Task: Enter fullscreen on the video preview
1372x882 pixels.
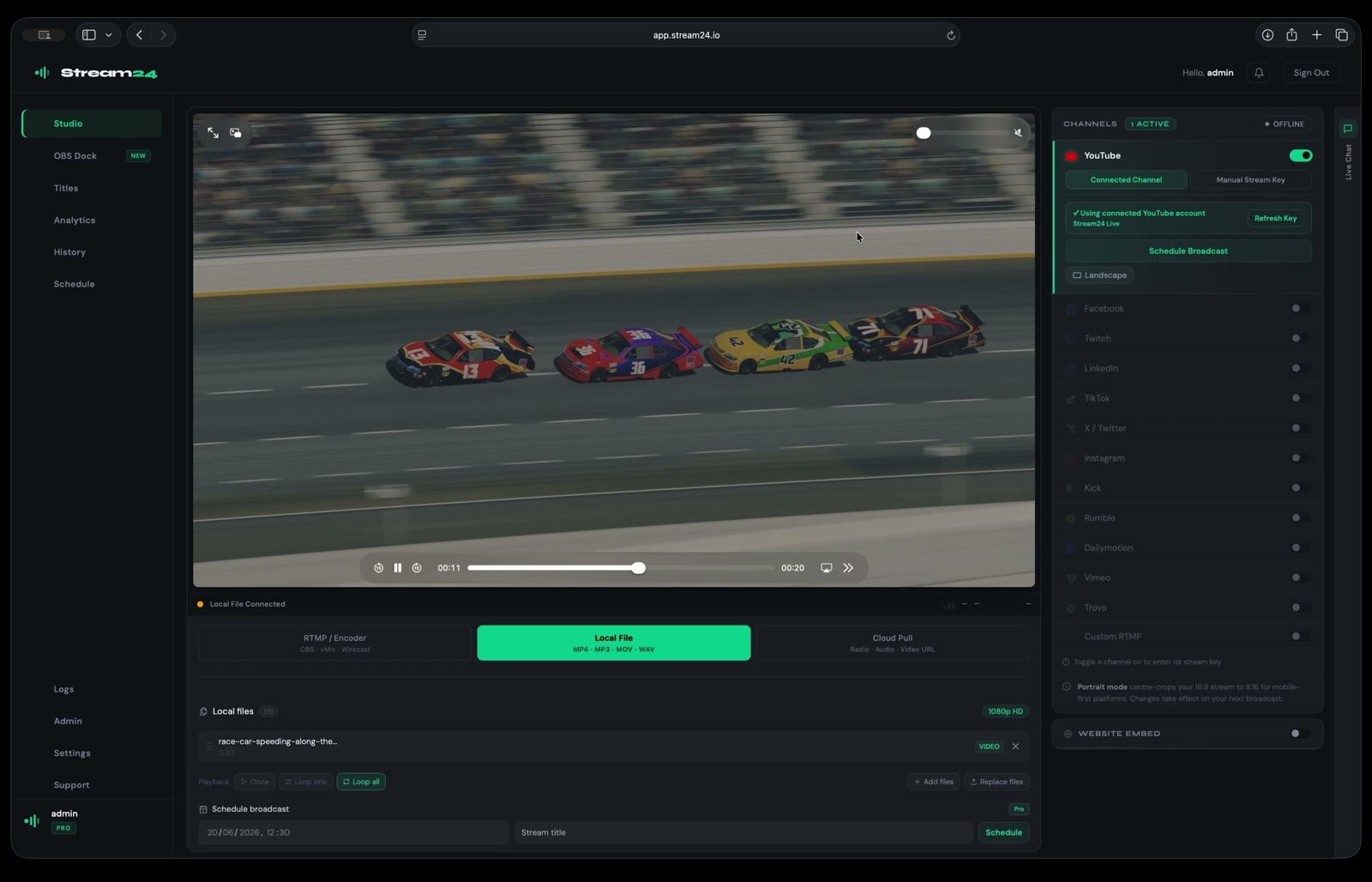Action: point(213,133)
